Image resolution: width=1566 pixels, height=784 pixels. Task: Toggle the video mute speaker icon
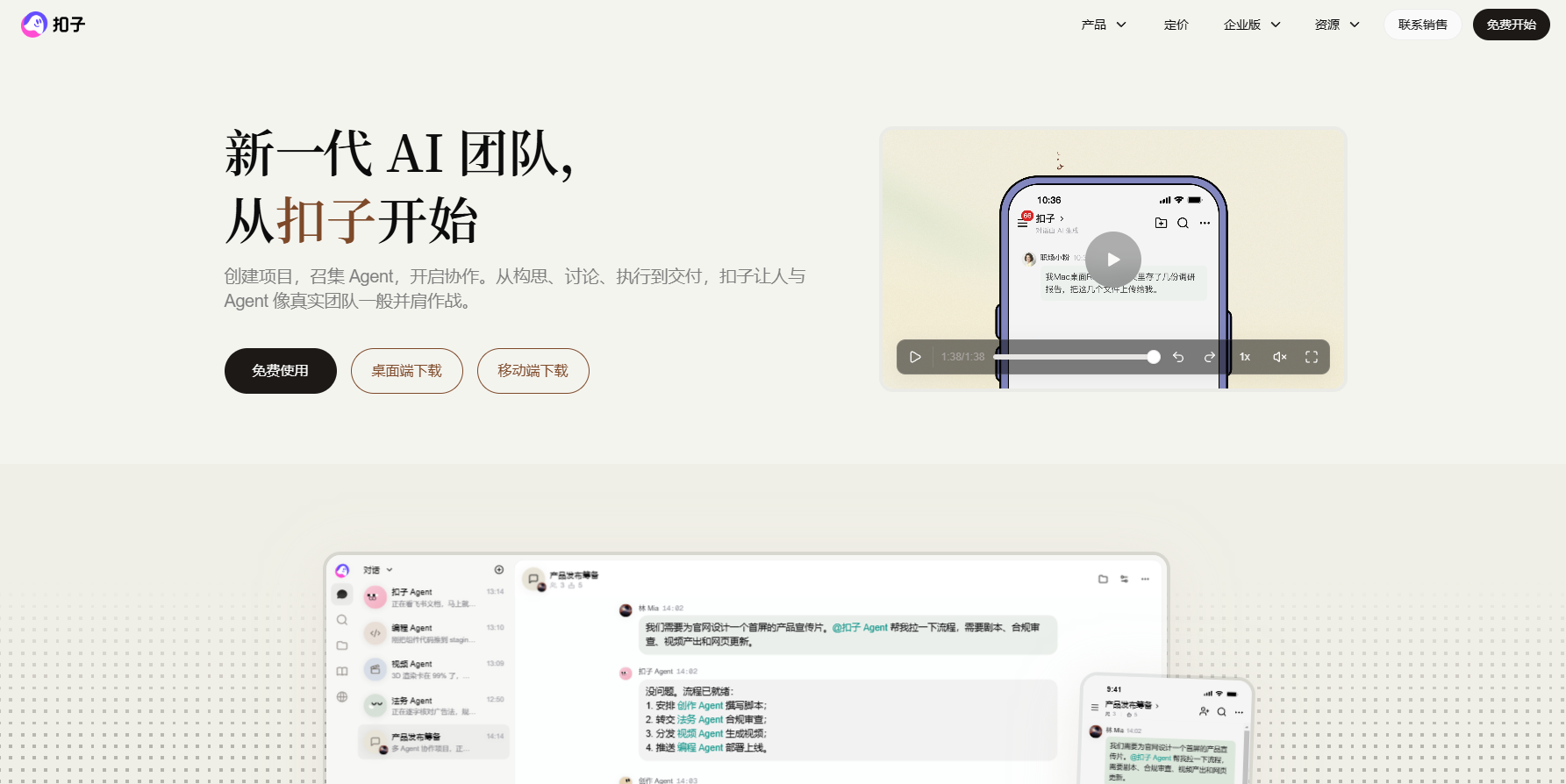[1280, 357]
